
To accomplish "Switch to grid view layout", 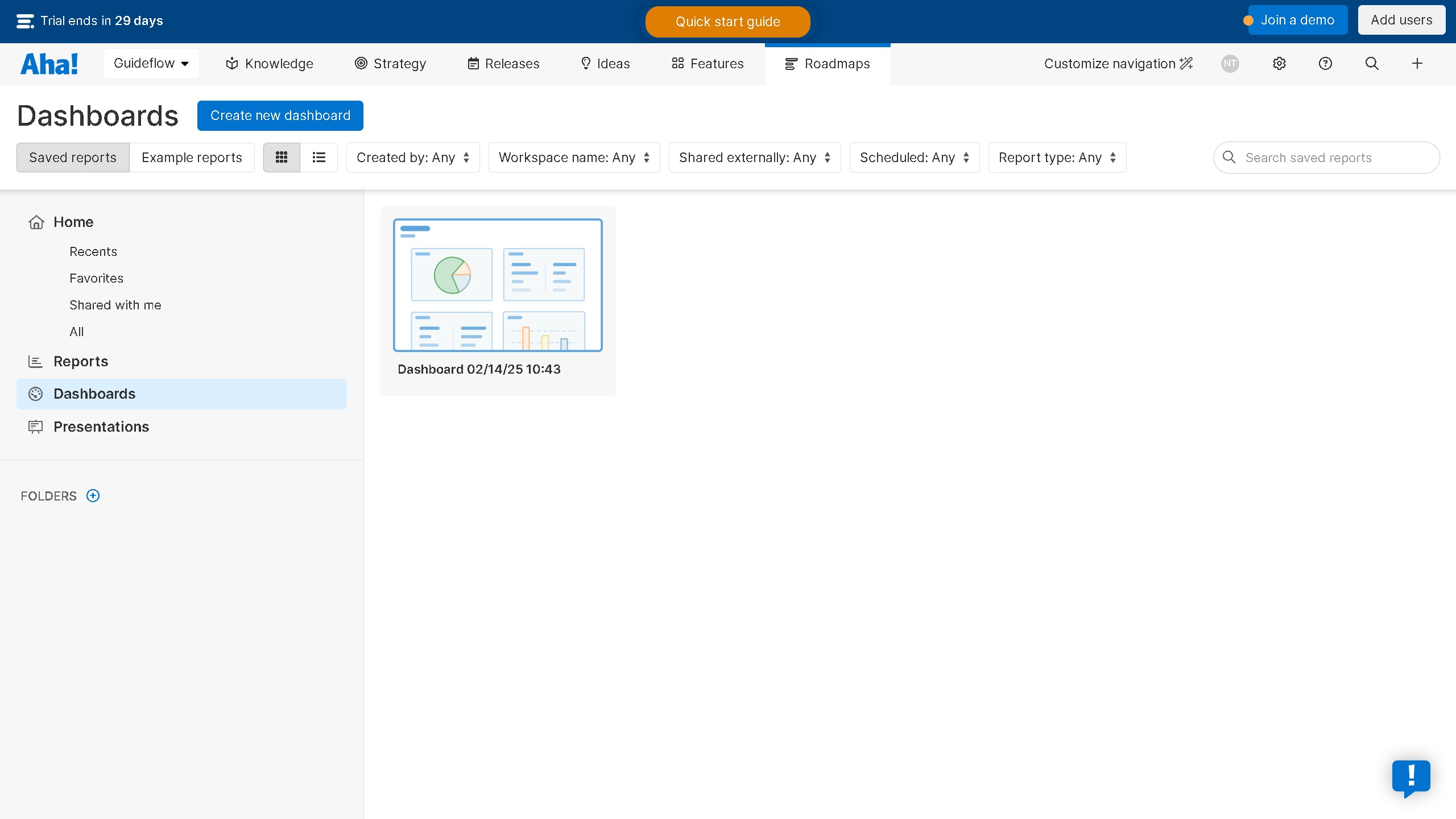I will click(x=282, y=158).
